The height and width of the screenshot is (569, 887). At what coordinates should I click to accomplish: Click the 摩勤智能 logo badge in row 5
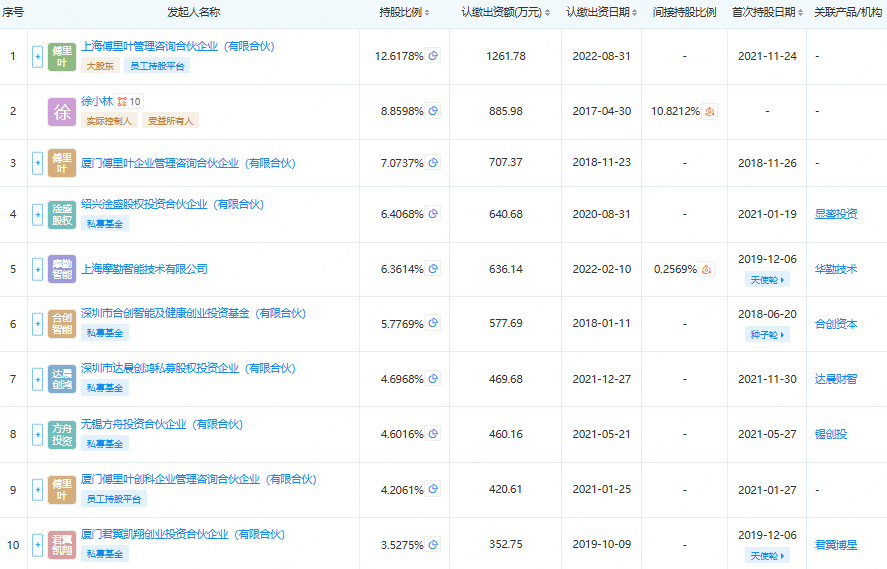click(61, 269)
